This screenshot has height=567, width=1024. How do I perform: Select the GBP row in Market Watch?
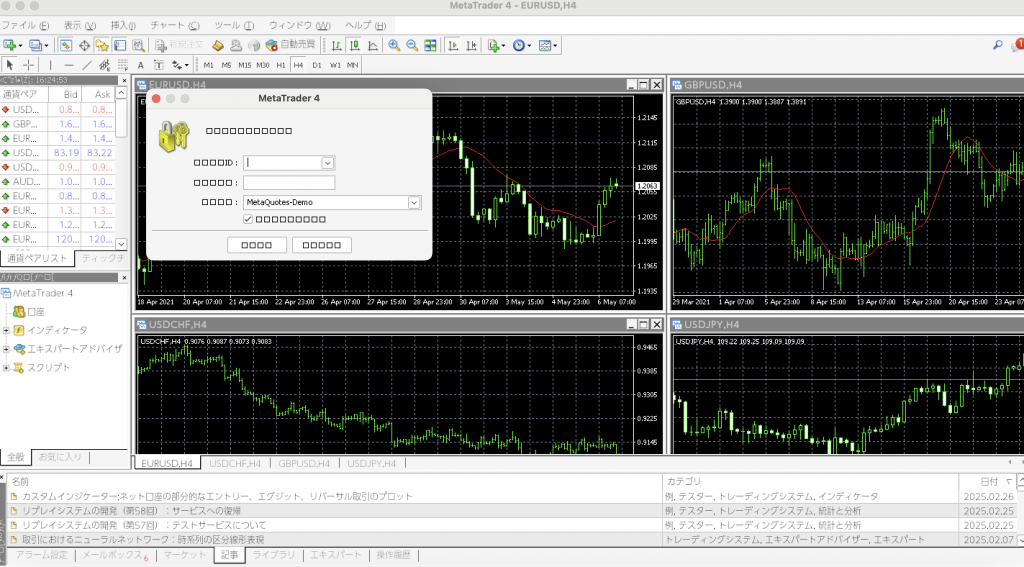pos(57,124)
